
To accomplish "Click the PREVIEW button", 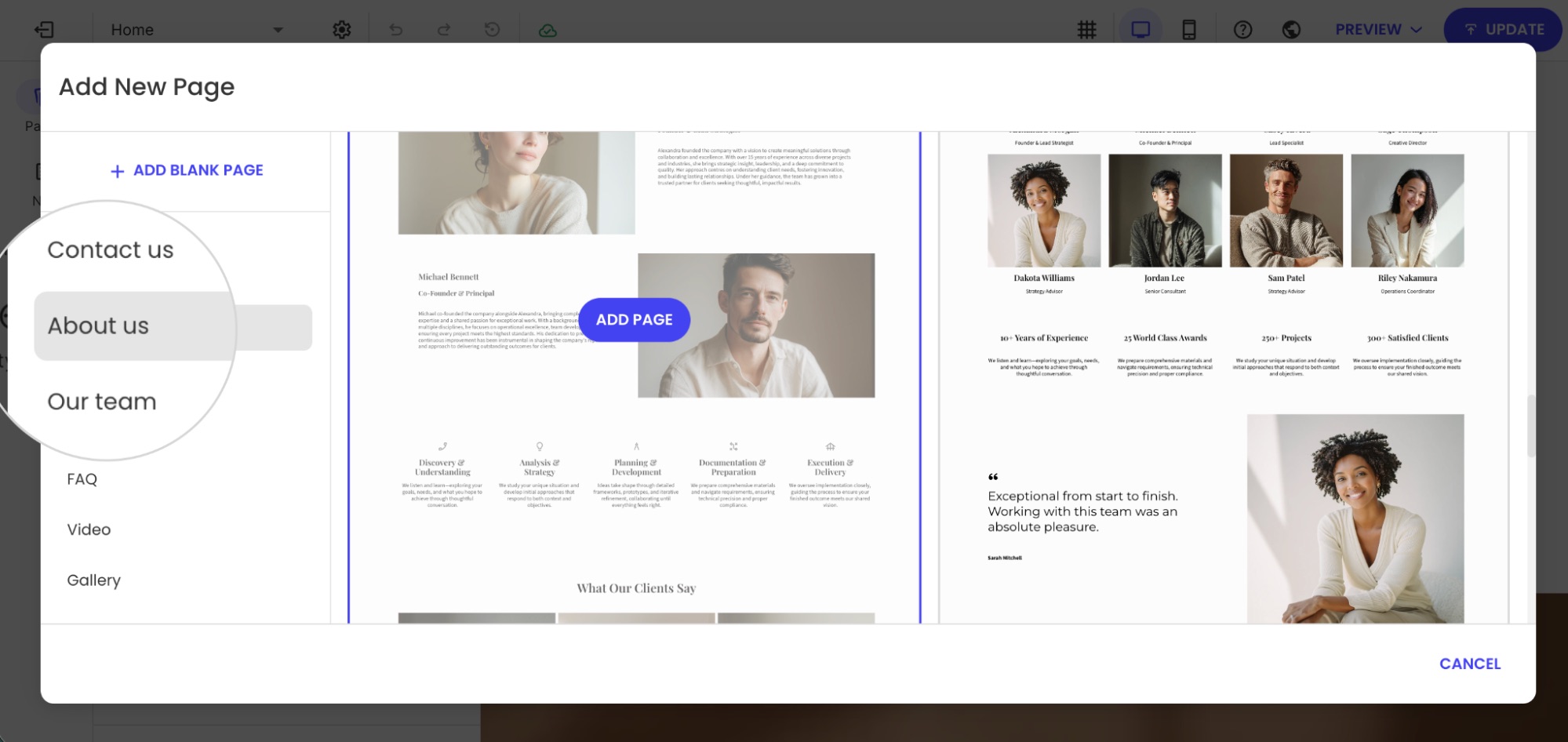I will (x=1368, y=30).
